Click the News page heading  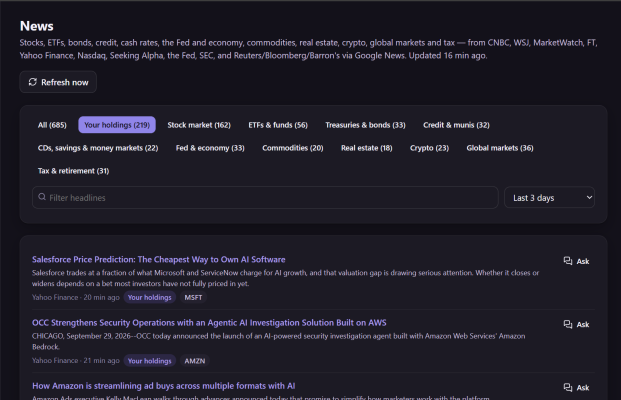[x=36, y=26]
